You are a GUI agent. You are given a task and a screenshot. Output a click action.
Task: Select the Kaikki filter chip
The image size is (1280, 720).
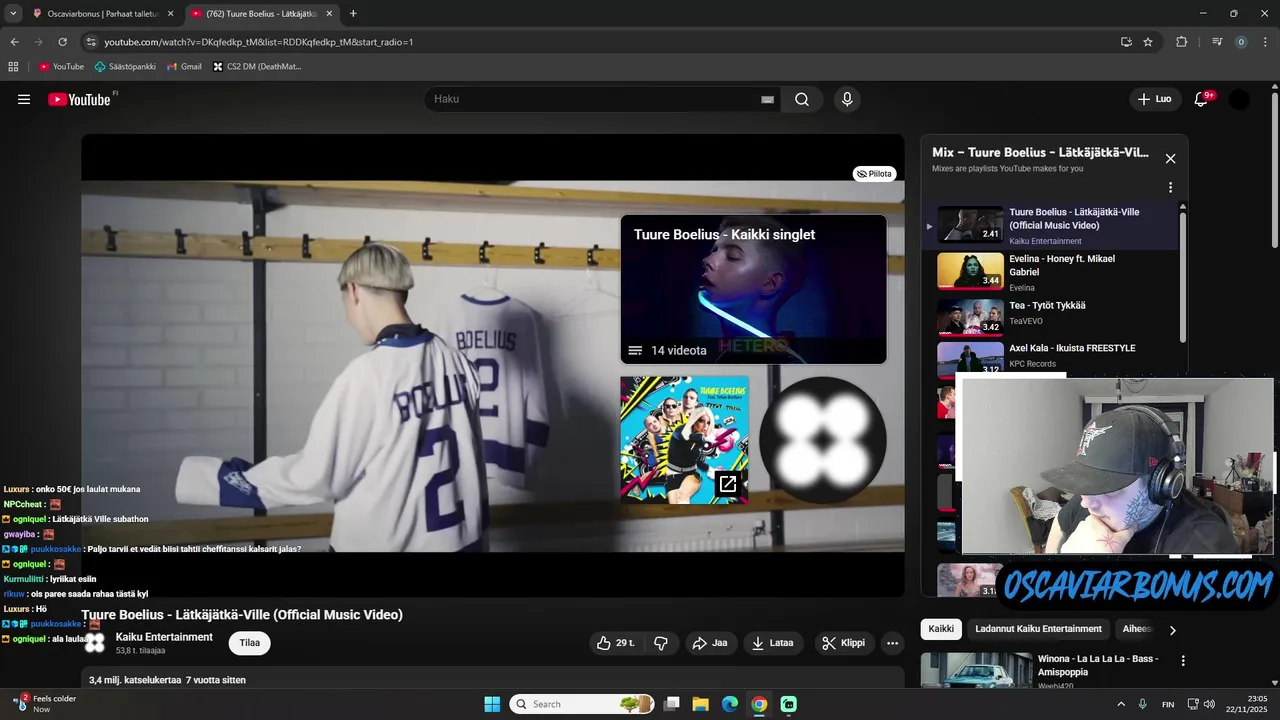tap(941, 629)
